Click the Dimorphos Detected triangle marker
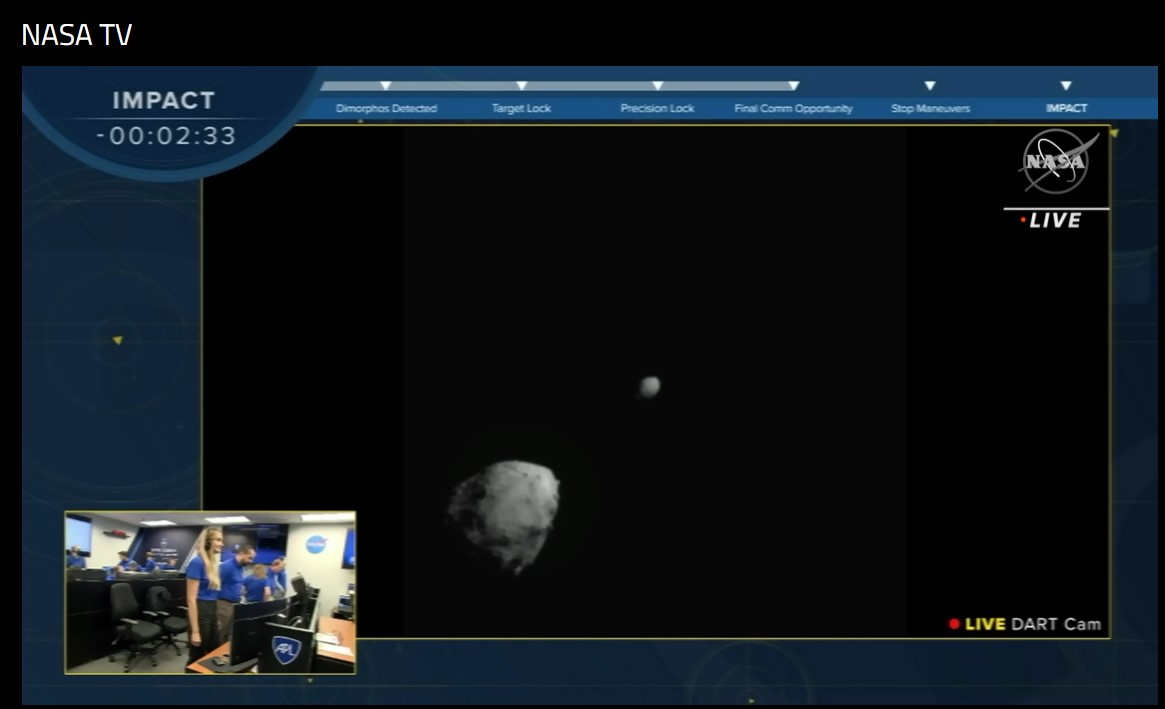 [x=386, y=86]
